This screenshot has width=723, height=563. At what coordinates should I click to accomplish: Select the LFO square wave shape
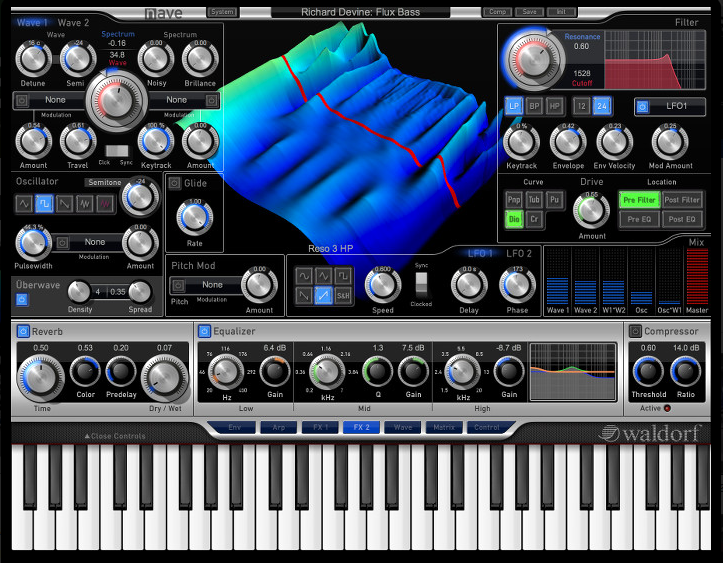(343, 275)
